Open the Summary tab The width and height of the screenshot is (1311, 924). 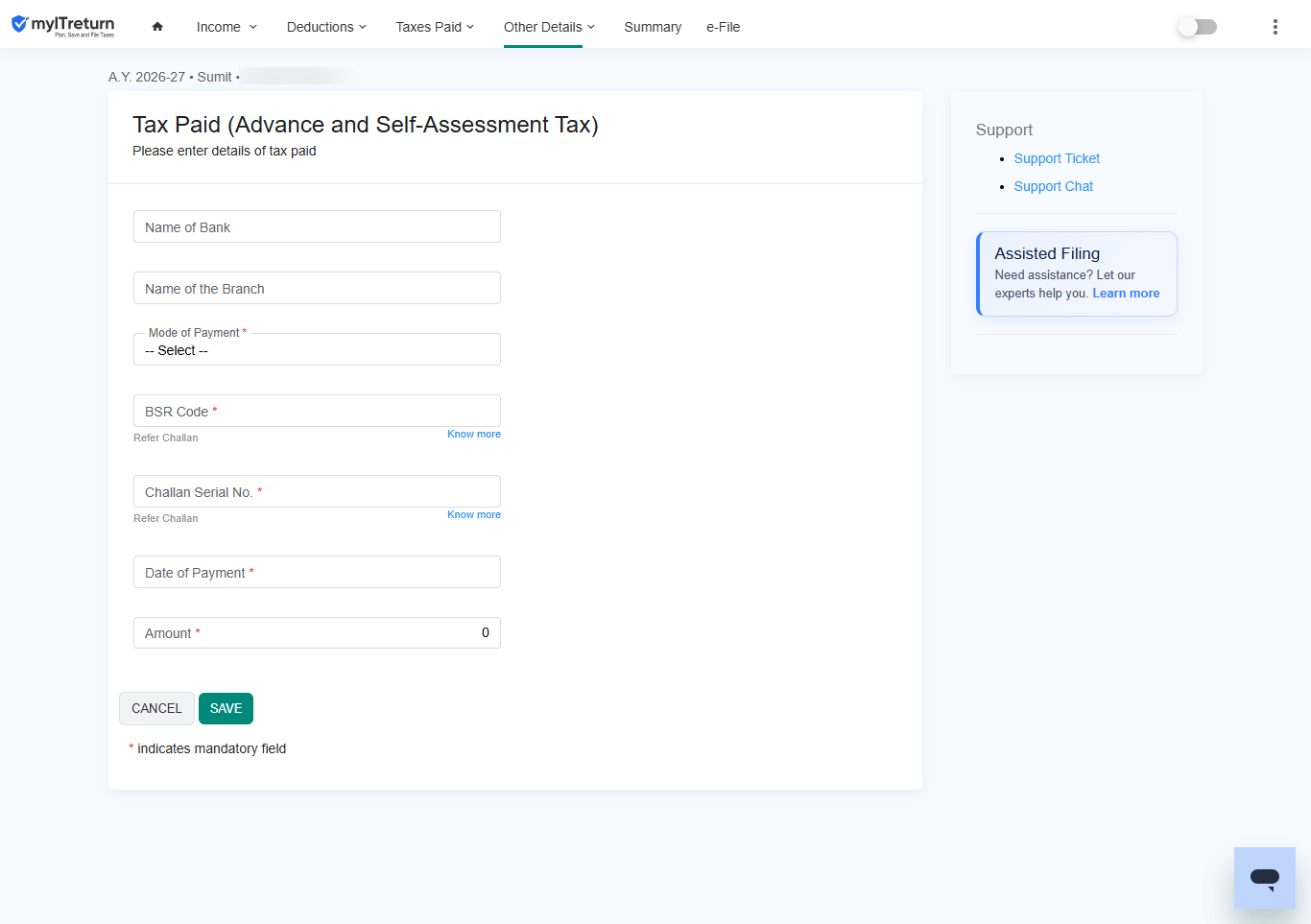coord(653,27)
